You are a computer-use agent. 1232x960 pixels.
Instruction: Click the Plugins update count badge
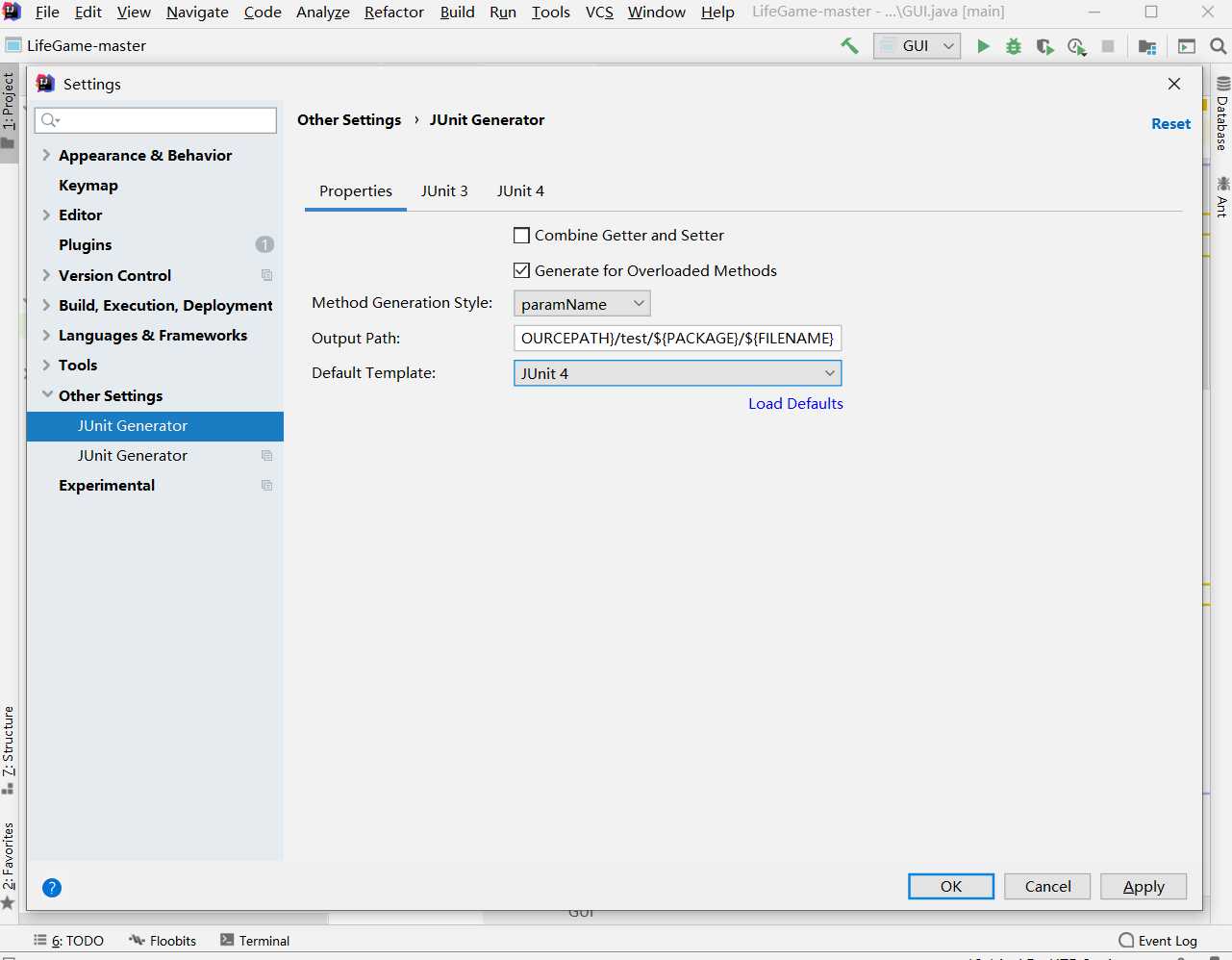(264, 244)
